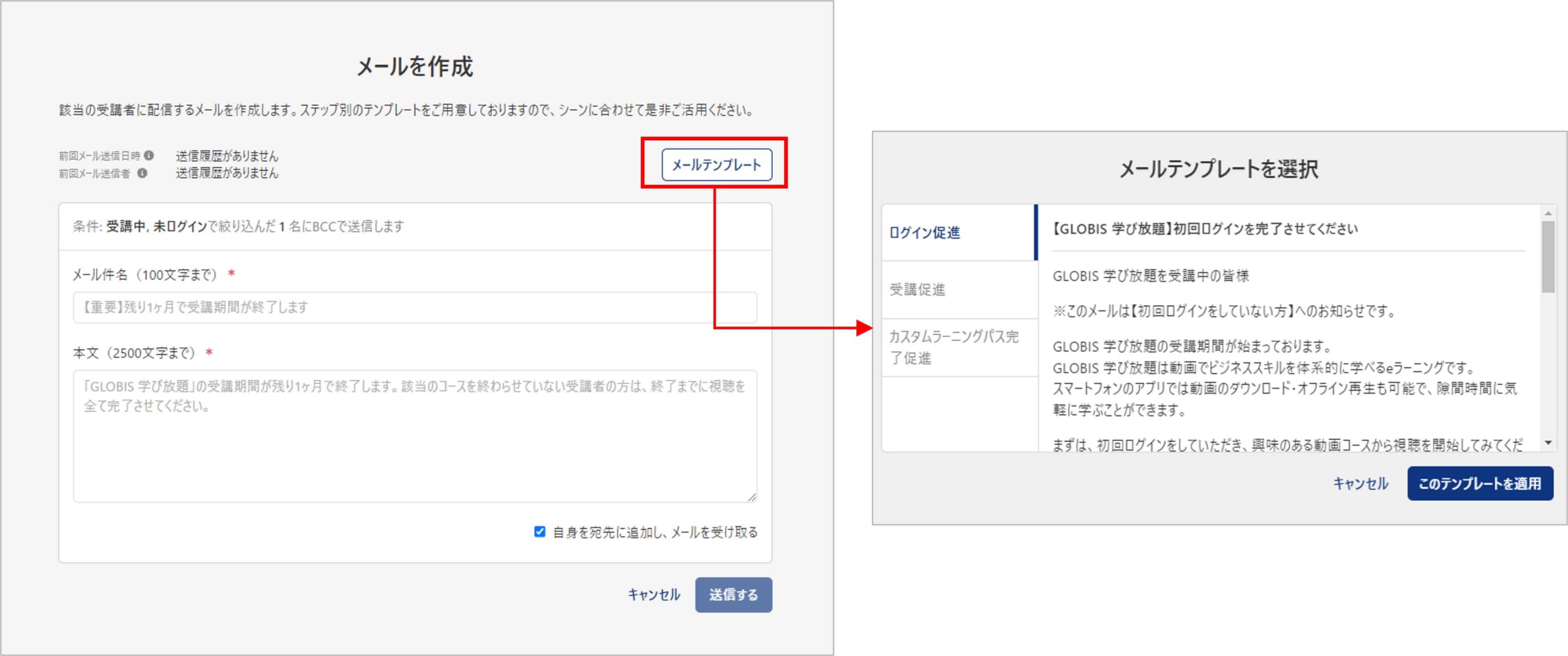
Task: Click the template preview scrollbar down arrow
Action: click(1548, 443)
